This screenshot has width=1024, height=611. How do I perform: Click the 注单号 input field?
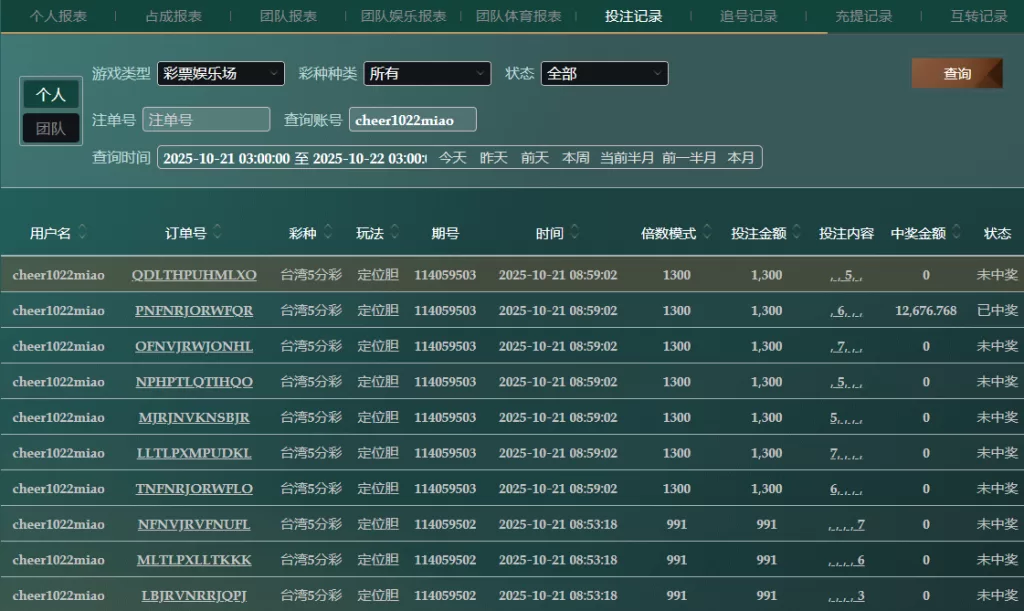point(206,120)
